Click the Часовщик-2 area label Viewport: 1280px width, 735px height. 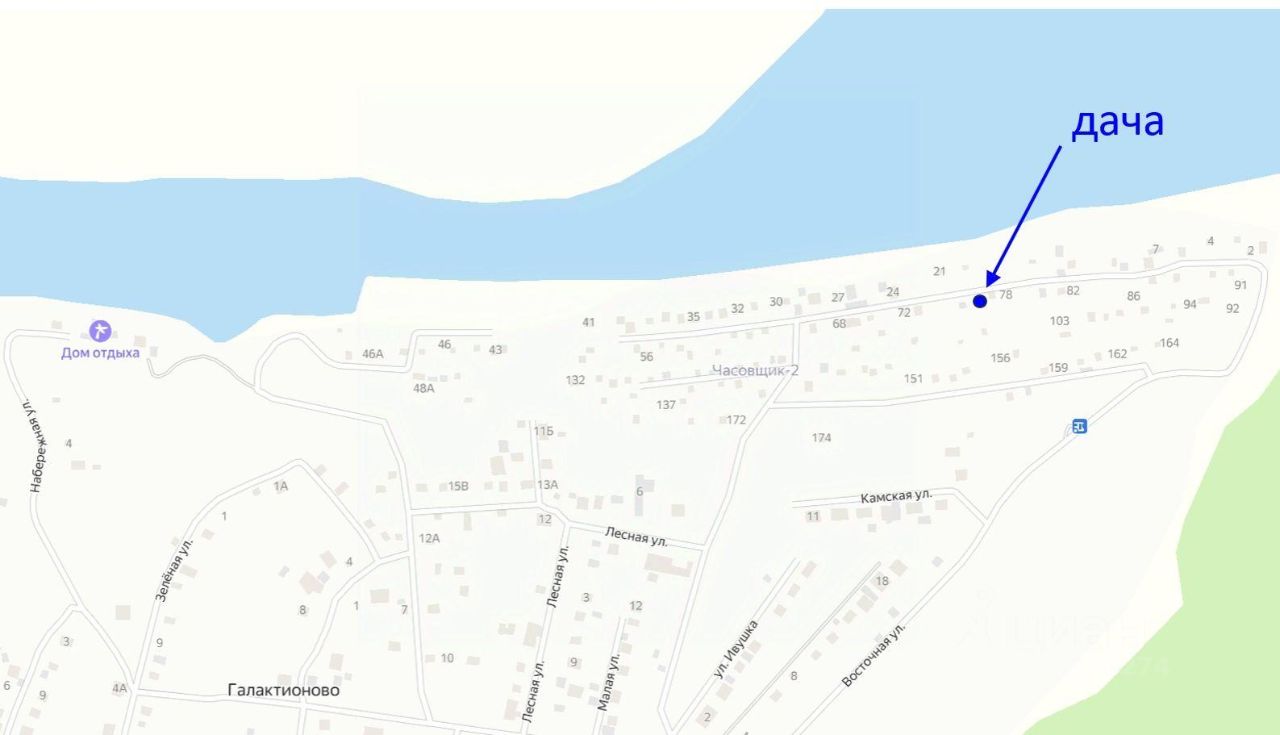click(756, 370)
